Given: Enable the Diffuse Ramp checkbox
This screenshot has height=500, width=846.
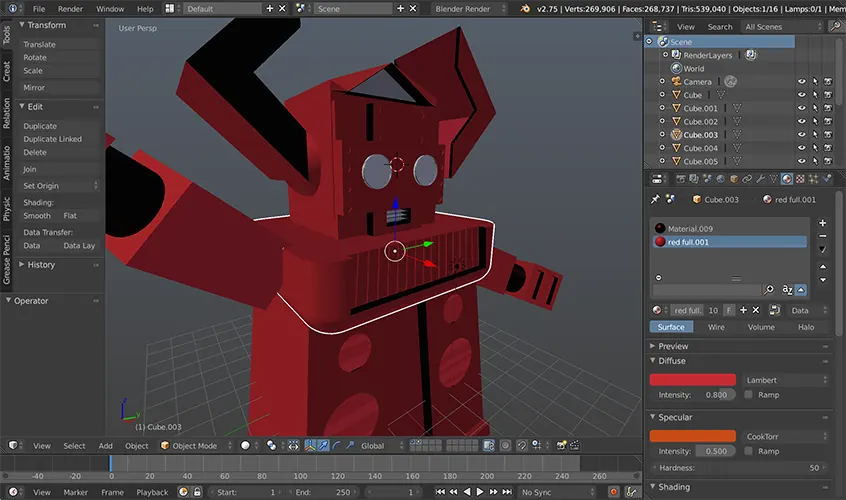Looking at the screenshot, I should [x=749, y=395].
